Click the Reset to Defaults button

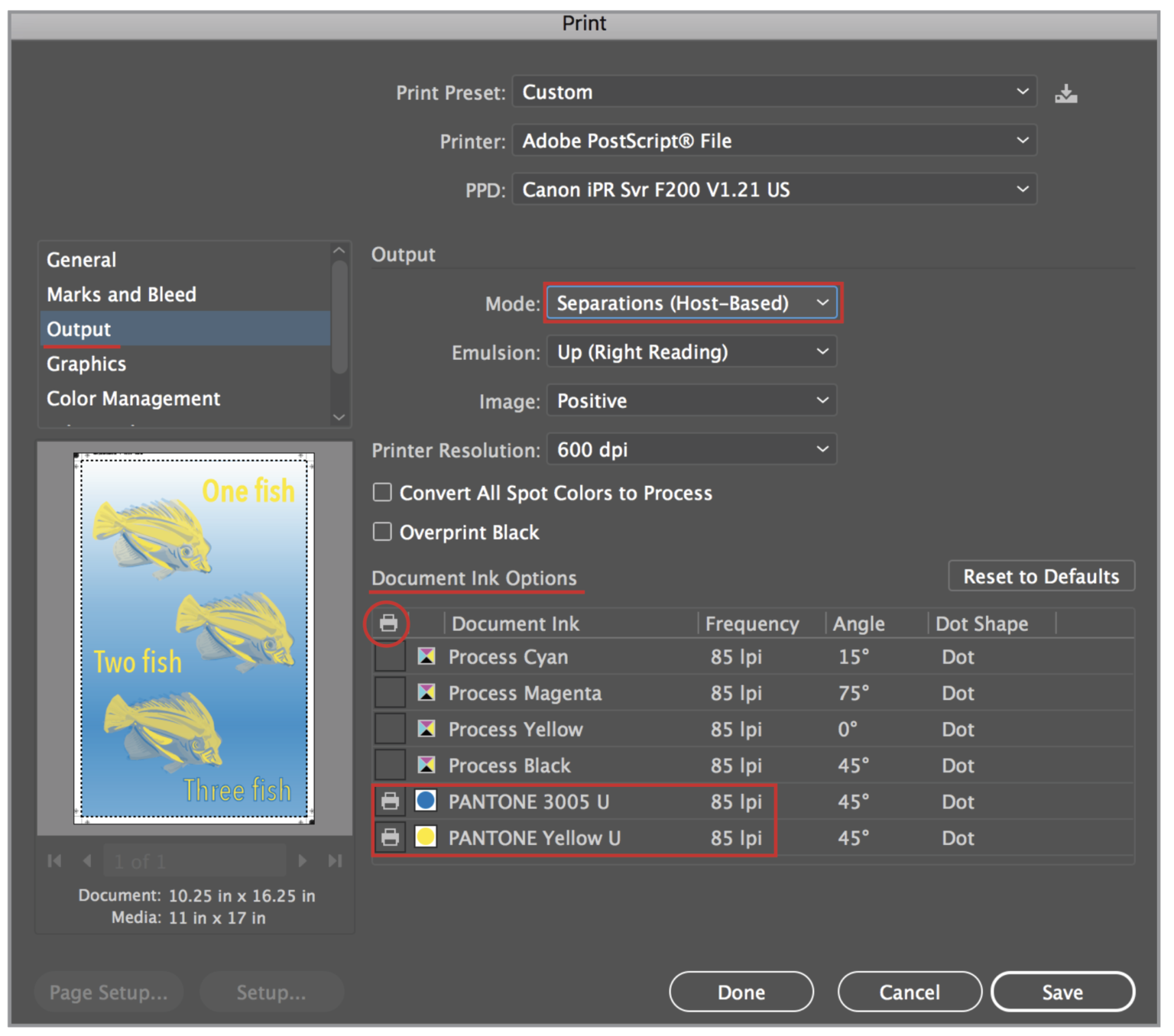1041,576
